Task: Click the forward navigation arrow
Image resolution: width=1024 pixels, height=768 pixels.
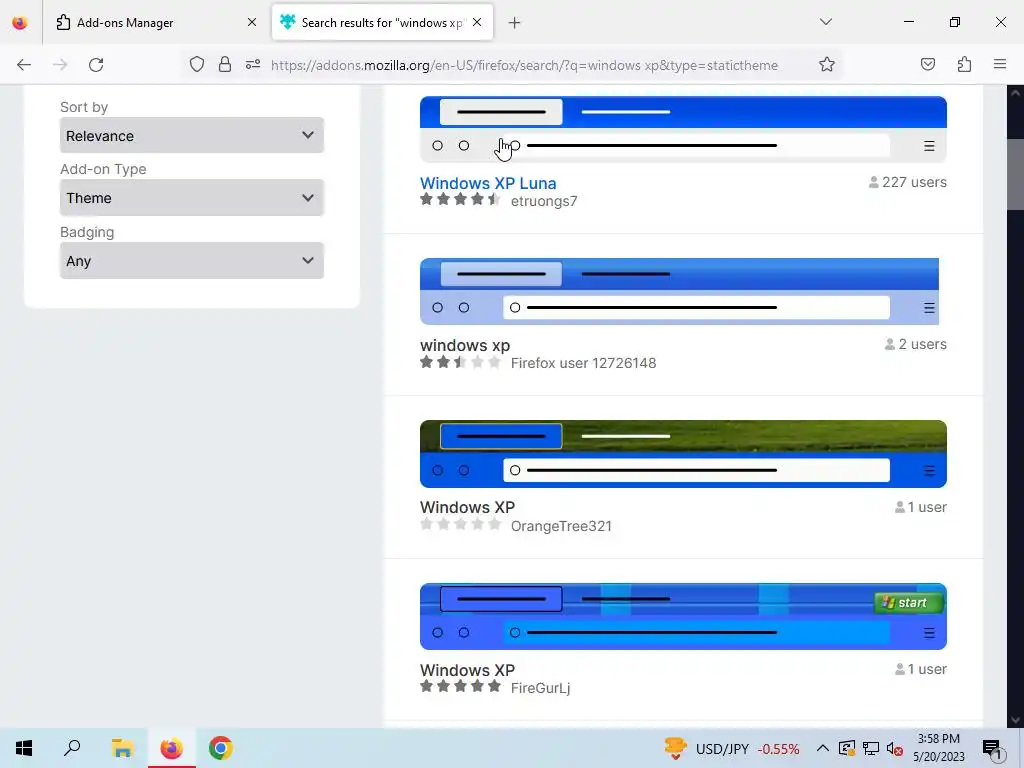Action: click(60, 65)
